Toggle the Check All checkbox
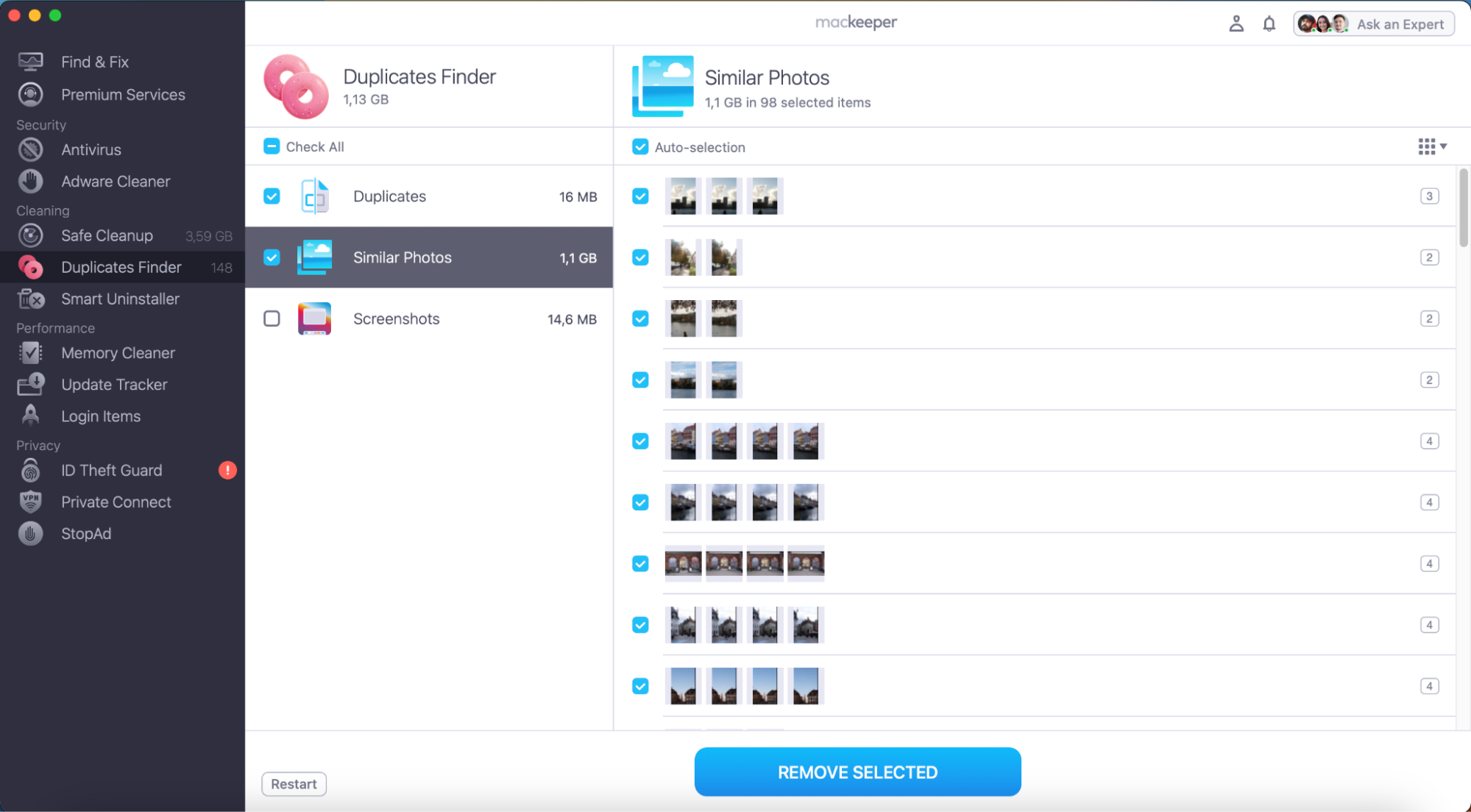Screen dimensions: 1471x812 point(272,146)
